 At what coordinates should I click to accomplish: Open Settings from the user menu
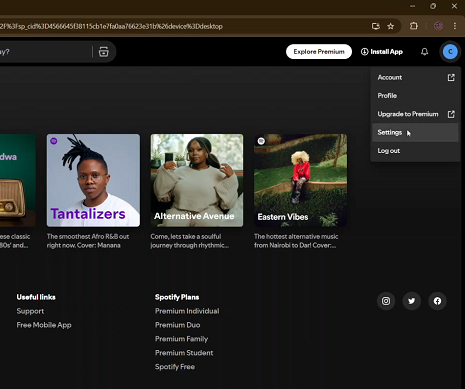tap(415, 132)
